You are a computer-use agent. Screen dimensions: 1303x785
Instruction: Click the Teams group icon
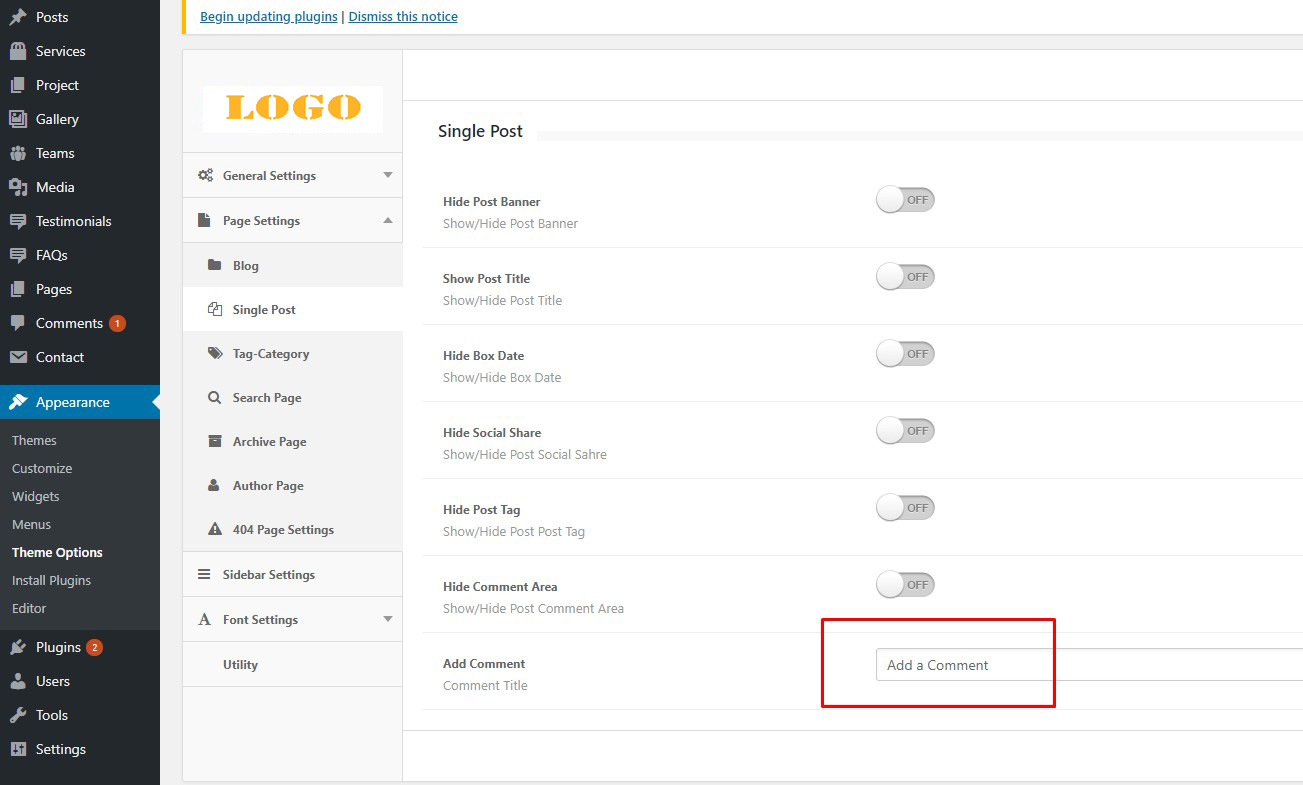(18, 153)
